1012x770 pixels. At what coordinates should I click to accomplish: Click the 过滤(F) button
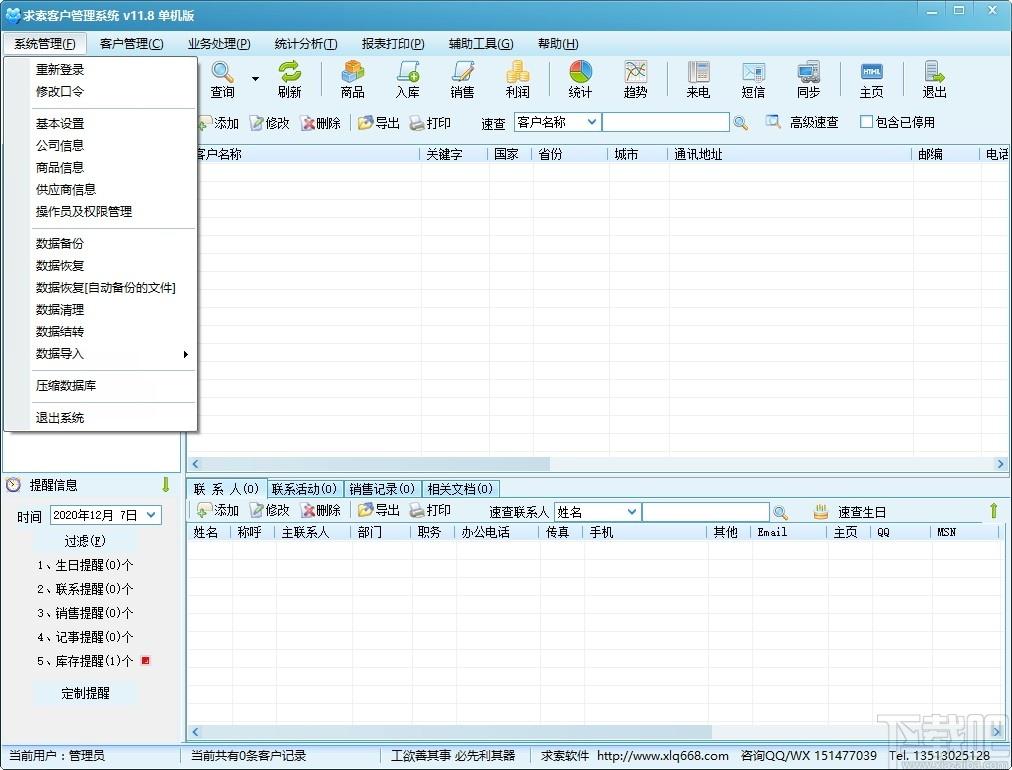[x=85, y=541]
